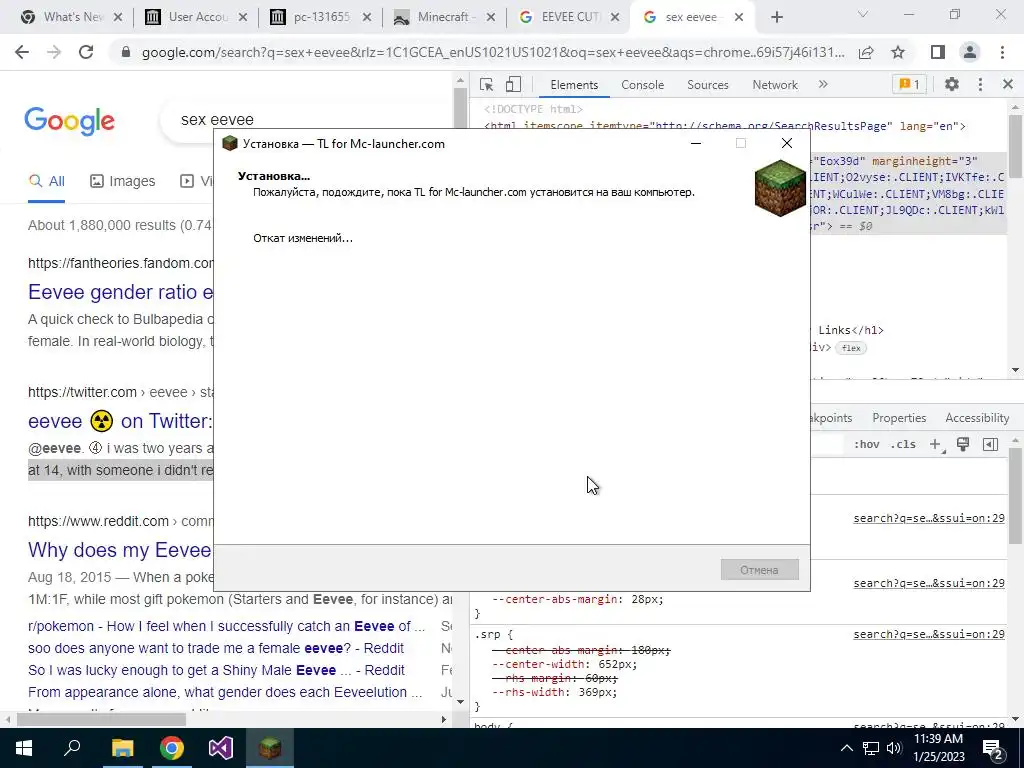Select the All search filter
Viewport: 1024px width, 768px height.
click(x=46, y=181)
